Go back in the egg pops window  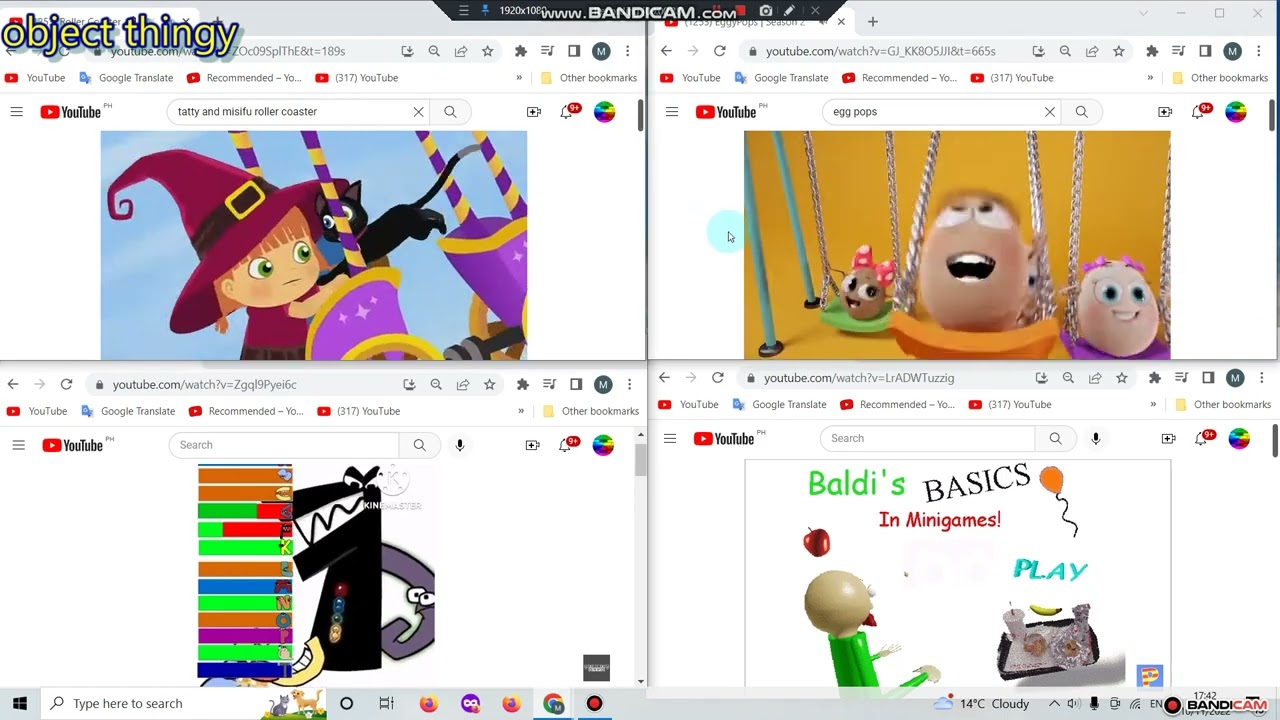point(666,51)
